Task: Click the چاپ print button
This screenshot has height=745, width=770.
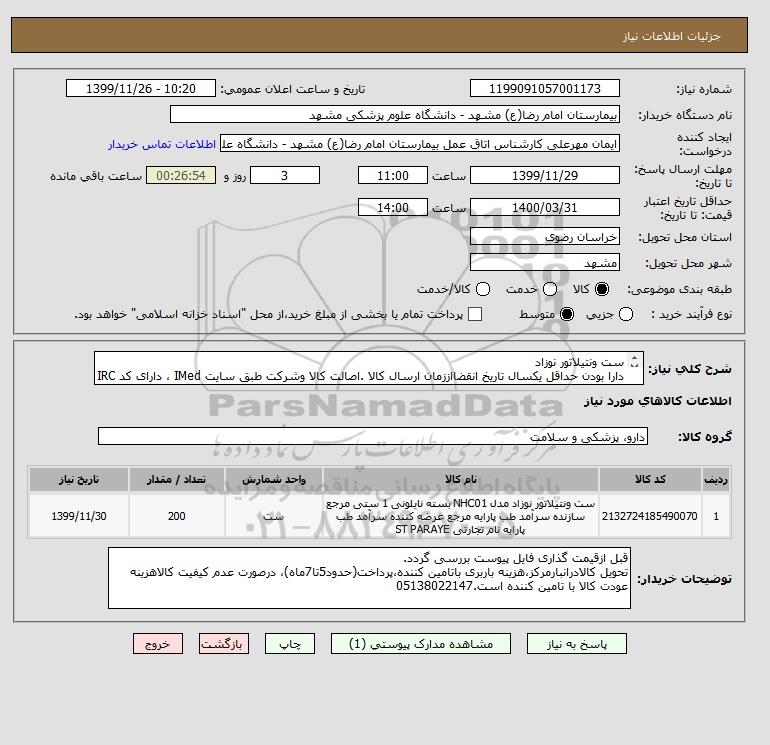Action: 290,644
